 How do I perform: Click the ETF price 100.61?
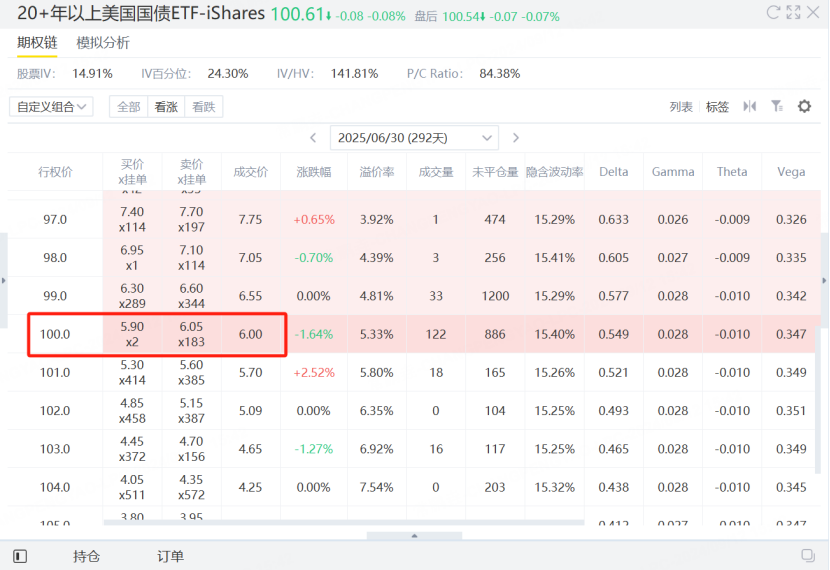point(297,14)
